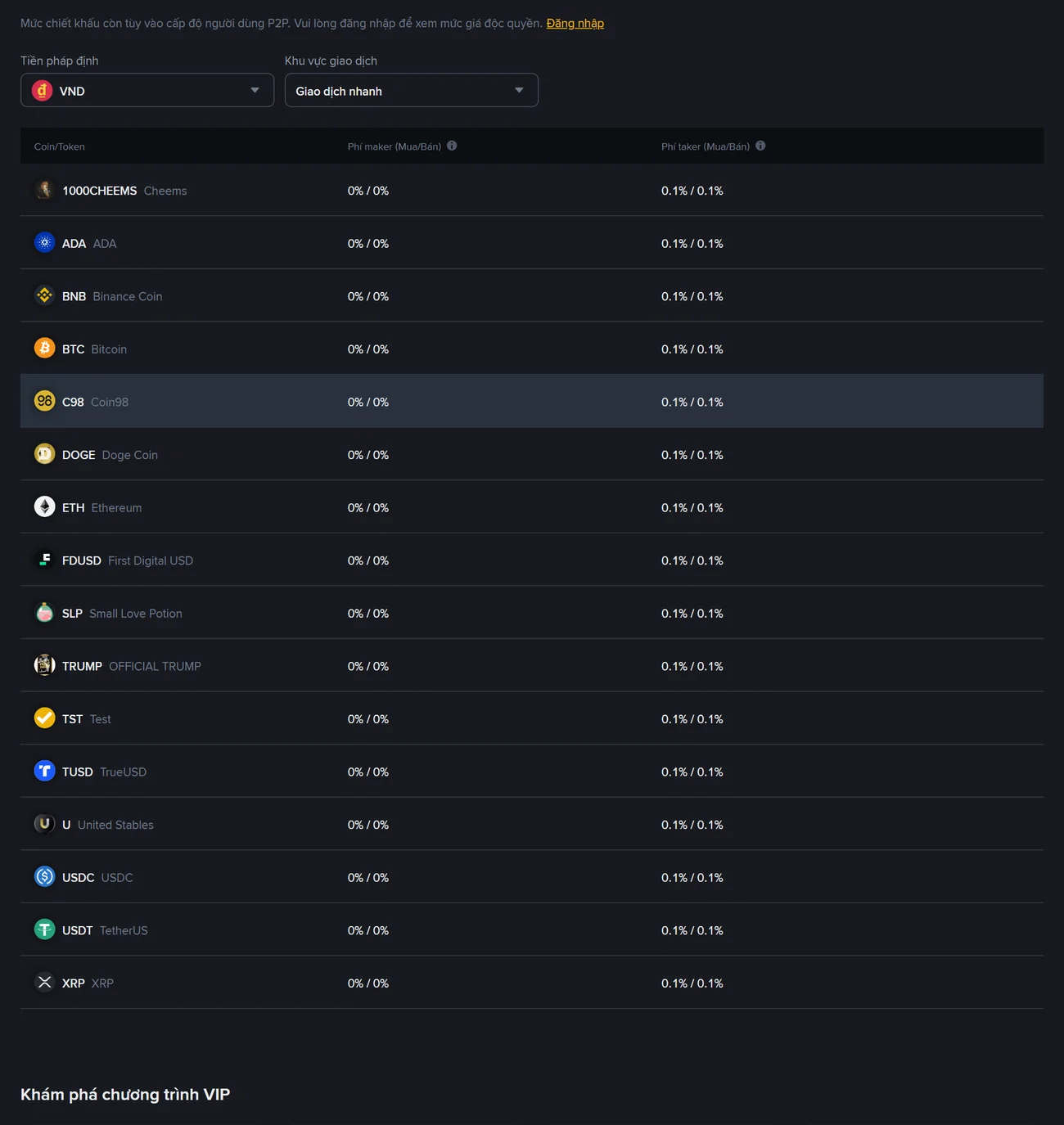Click the ADA coin icon
Image resolution: width=1064 pixels, height=1125 pixels.
(44, 243)
